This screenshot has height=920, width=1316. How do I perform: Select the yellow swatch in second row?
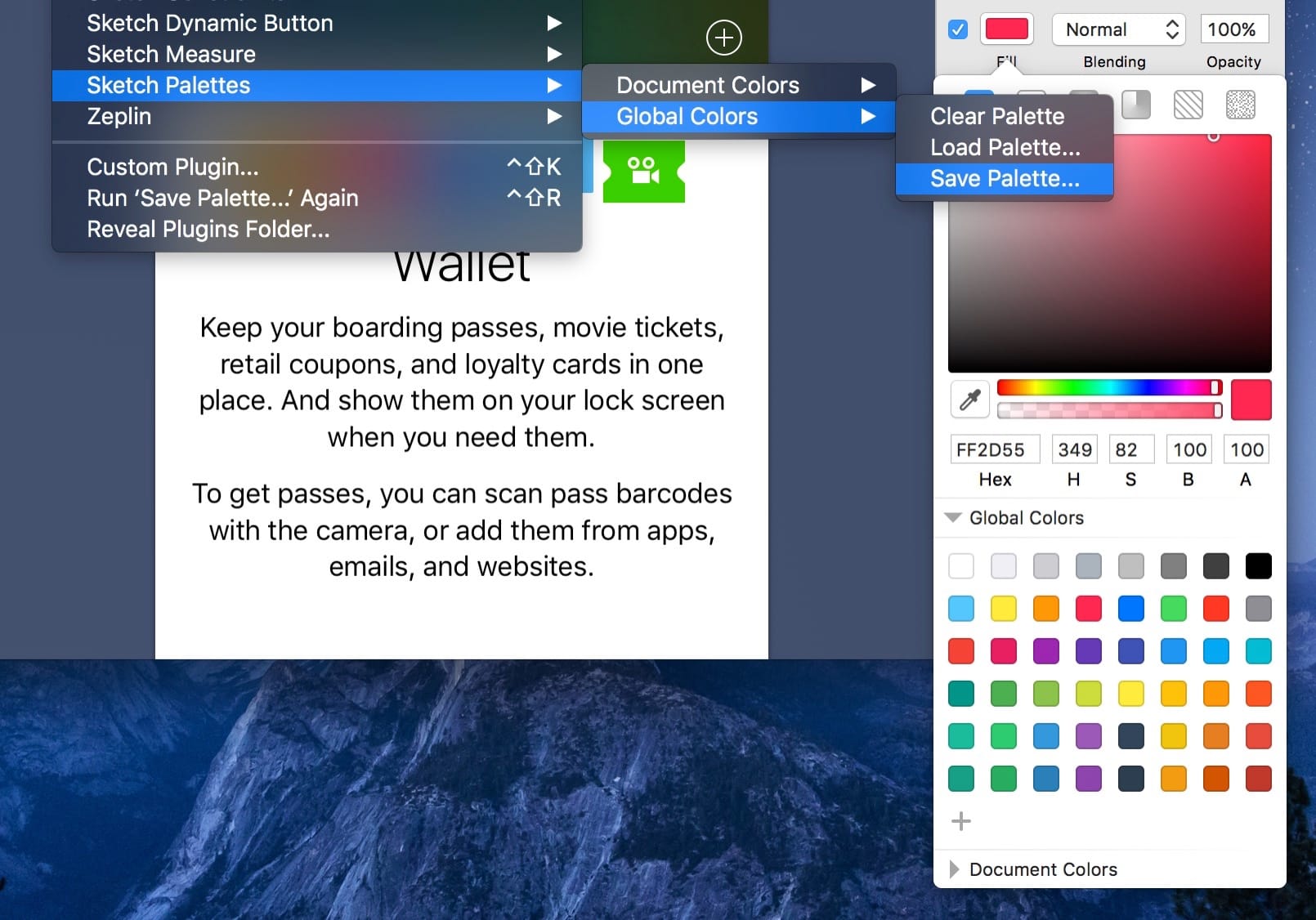click(x=1004, y=608)
